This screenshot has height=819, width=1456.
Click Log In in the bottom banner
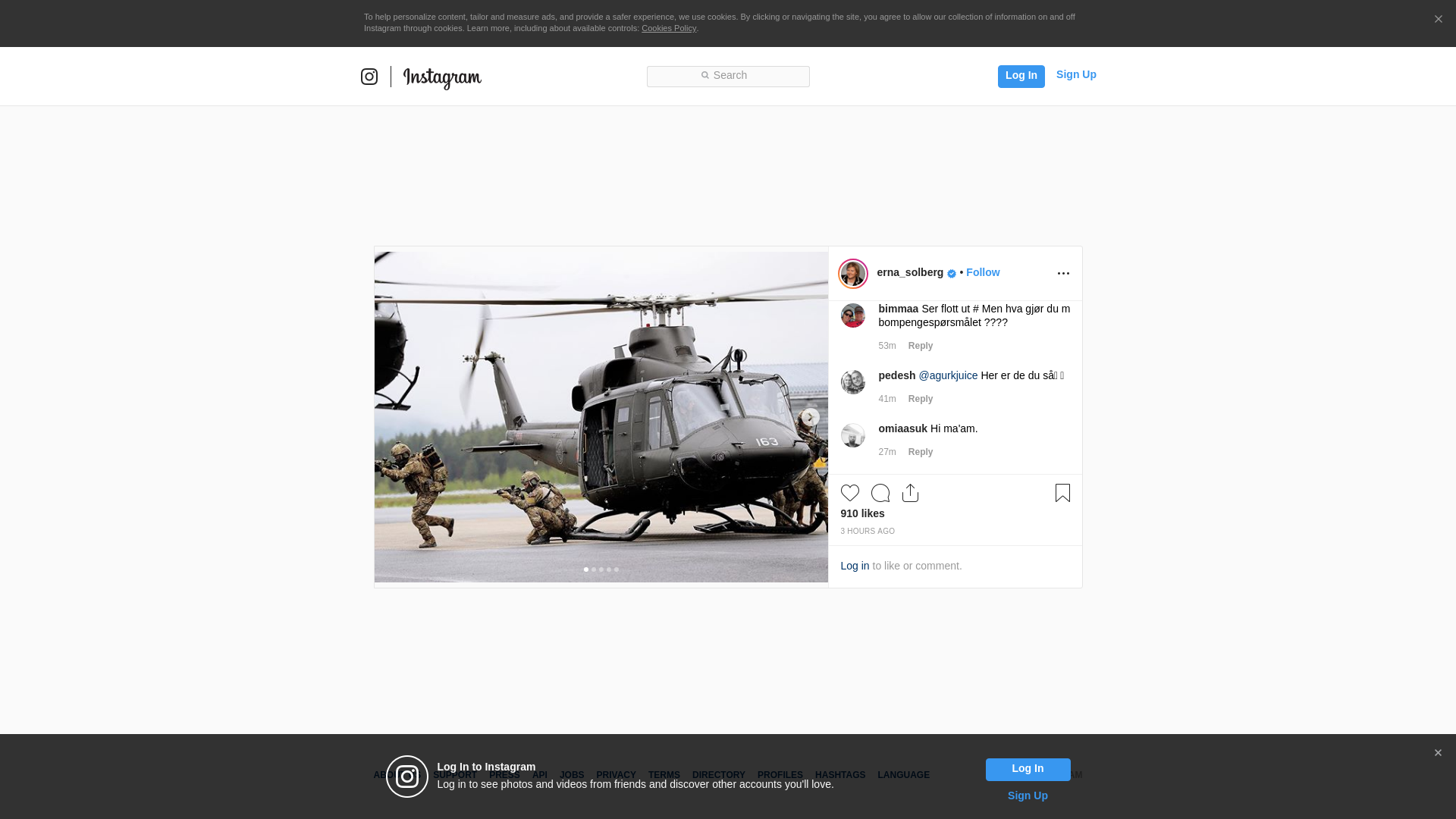(1028, 770)
